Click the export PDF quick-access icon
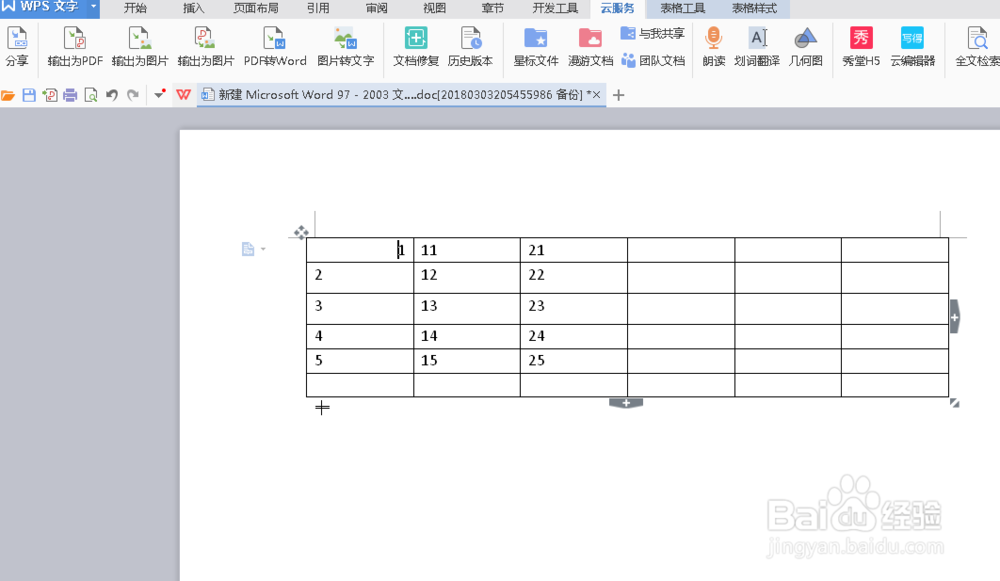Image resolution: width=1000 pixels, height=581 pixels. pyautogui.click(x=50, y=95)
